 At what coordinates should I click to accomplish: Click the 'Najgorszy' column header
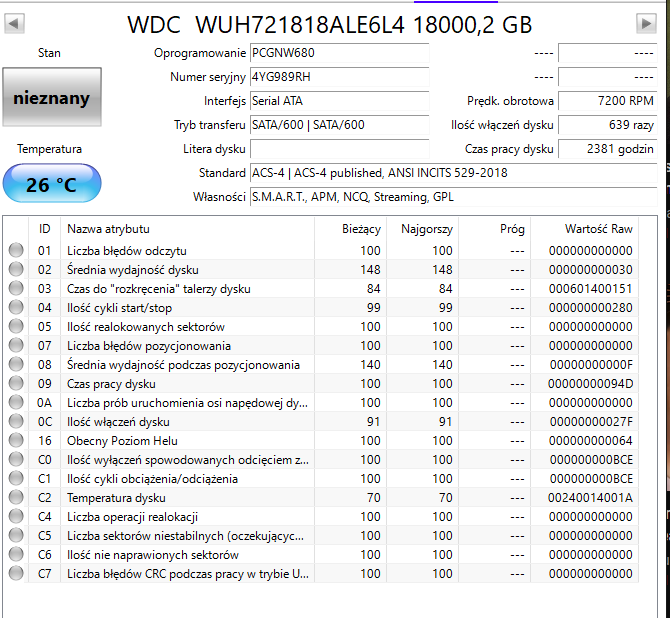tap(423, 229)
